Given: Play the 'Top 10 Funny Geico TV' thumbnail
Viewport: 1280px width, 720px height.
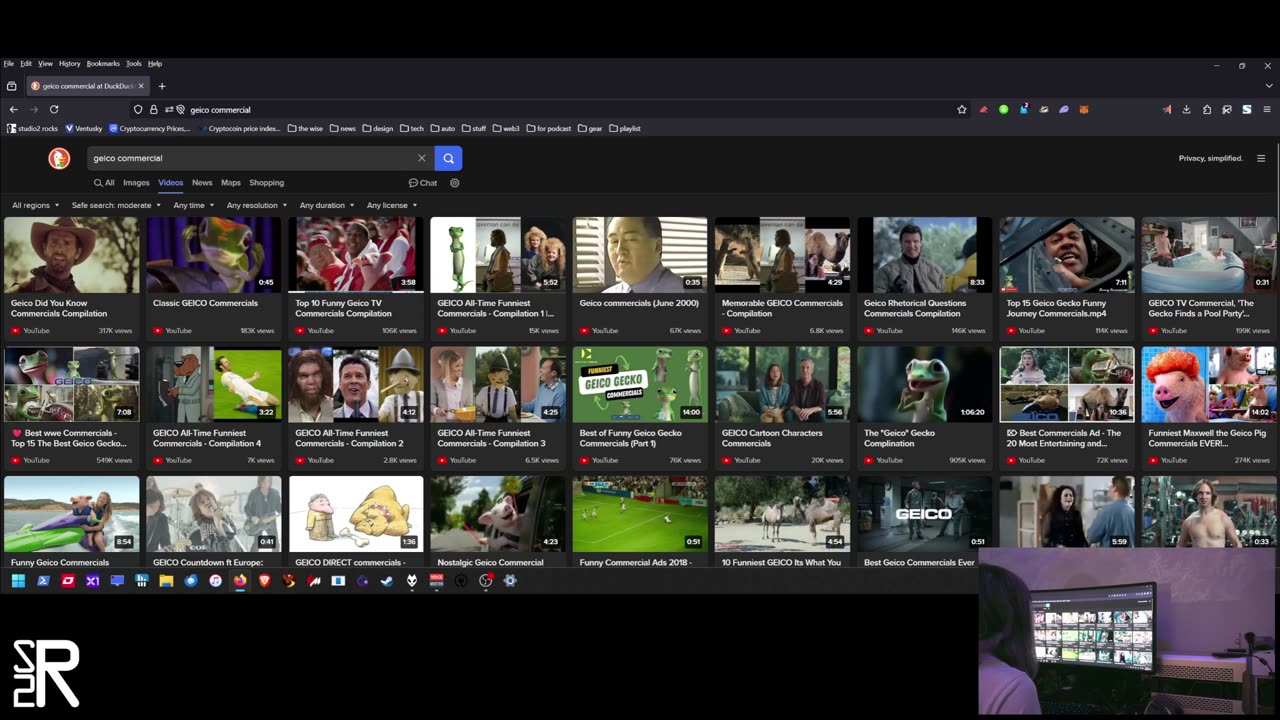Looking at the screenshot, I should (356, 255).
